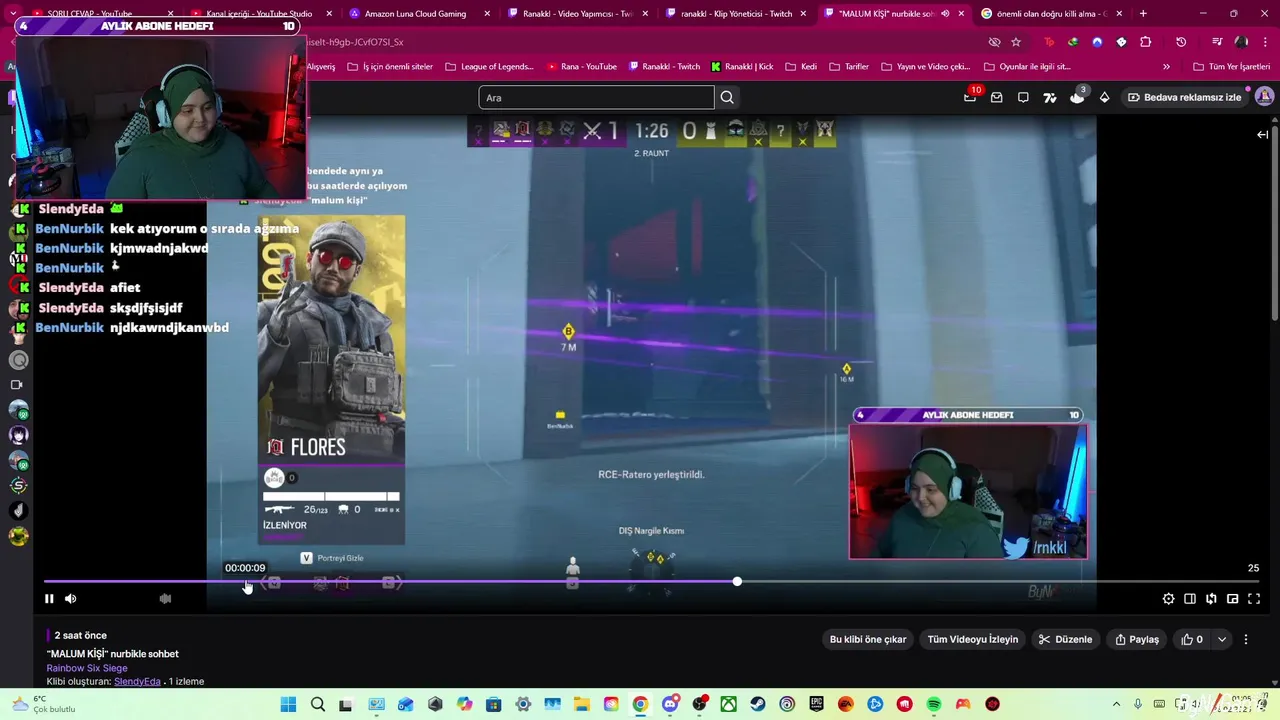Open a new browser tab
Image resolution: width=1280 pixels, height=720 pixels.
tap(1143, 14)
